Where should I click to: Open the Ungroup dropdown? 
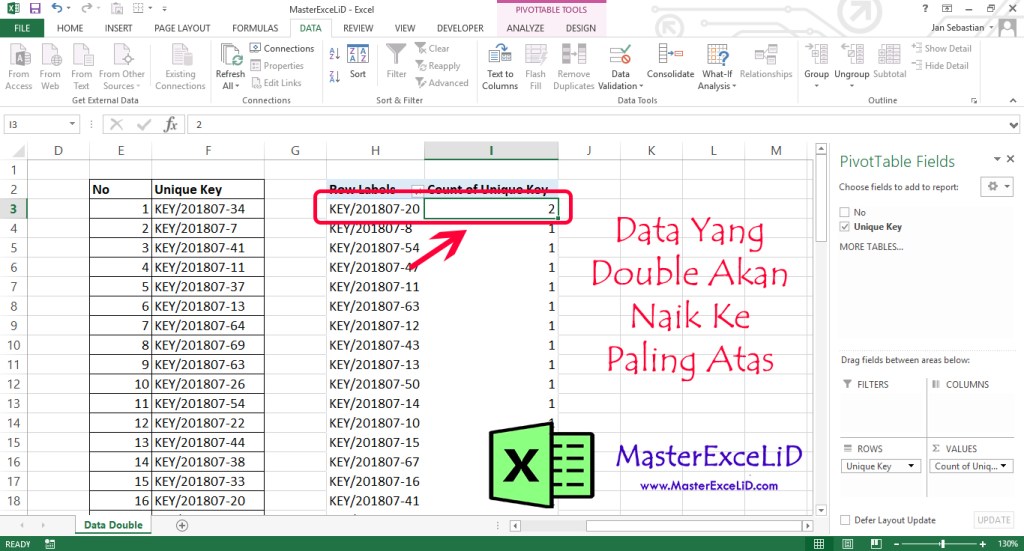[x=852, y=86]
